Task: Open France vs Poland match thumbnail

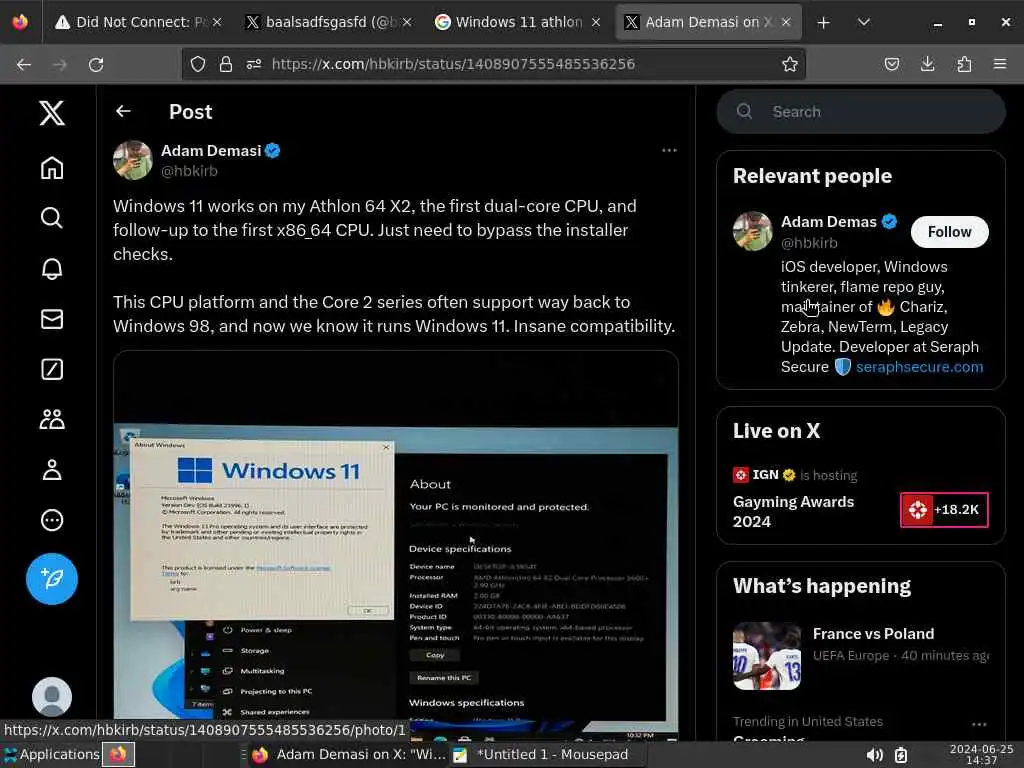Action: click(767, 656)
